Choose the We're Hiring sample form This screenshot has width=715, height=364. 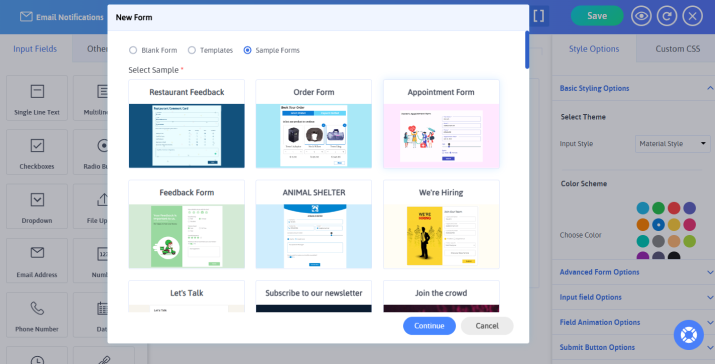441,224
